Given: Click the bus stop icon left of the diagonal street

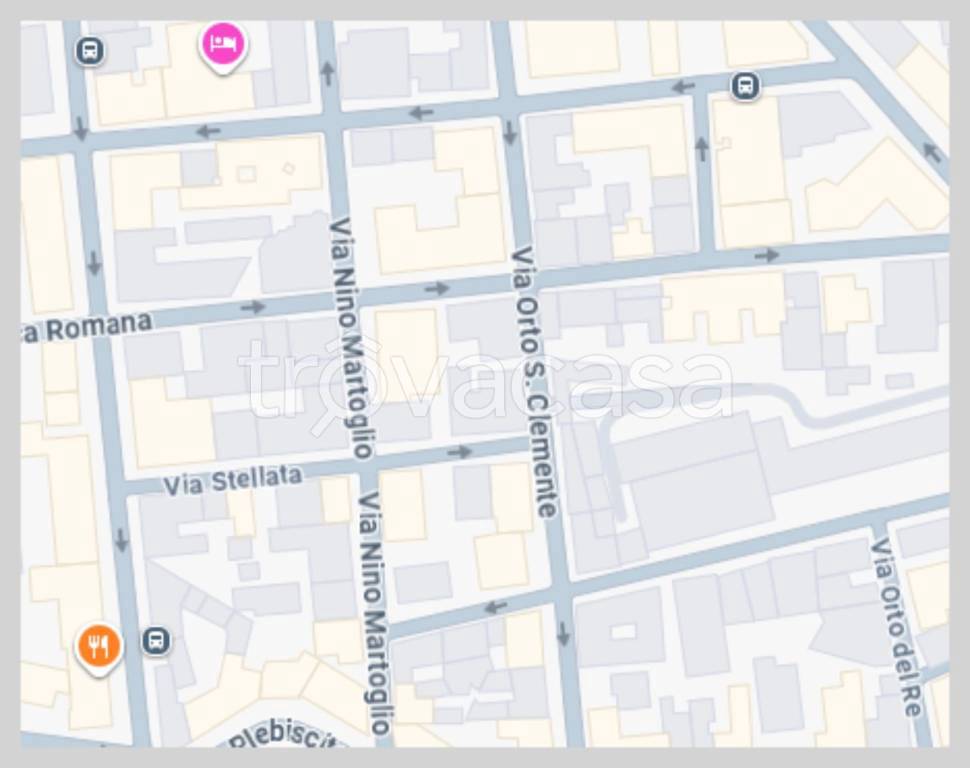Looking at the screenshot, I should 745,85.
